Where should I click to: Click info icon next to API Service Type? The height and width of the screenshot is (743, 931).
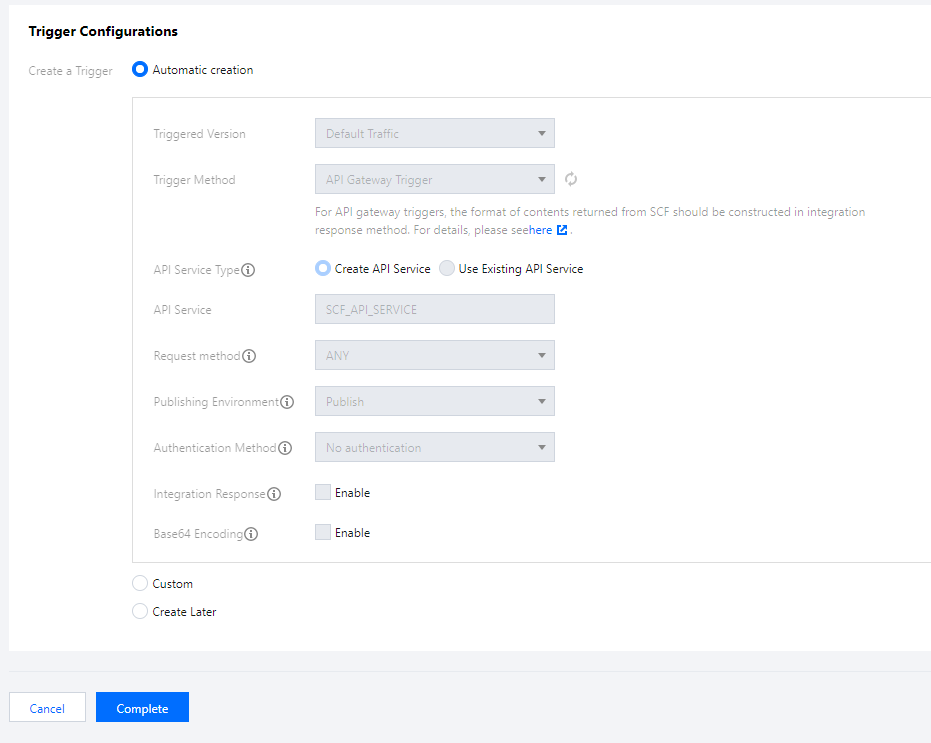[248, 270]
